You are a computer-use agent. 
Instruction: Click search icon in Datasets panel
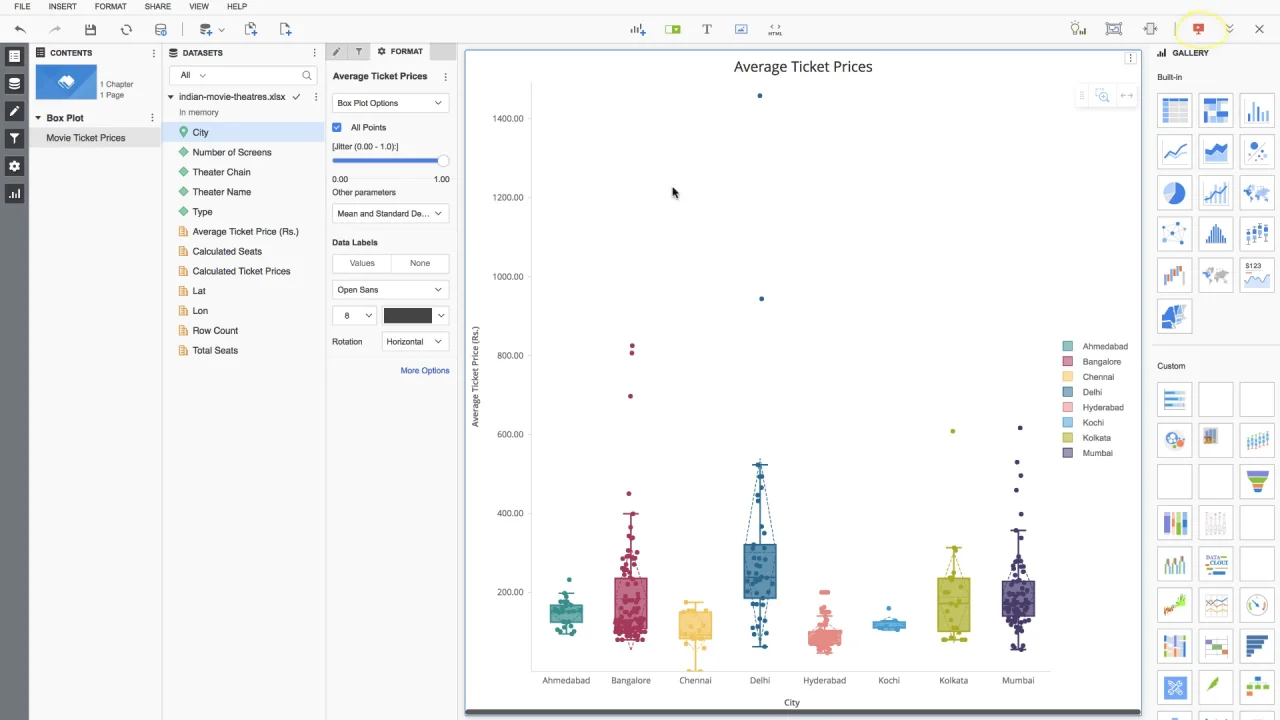(x=307, y=75)
